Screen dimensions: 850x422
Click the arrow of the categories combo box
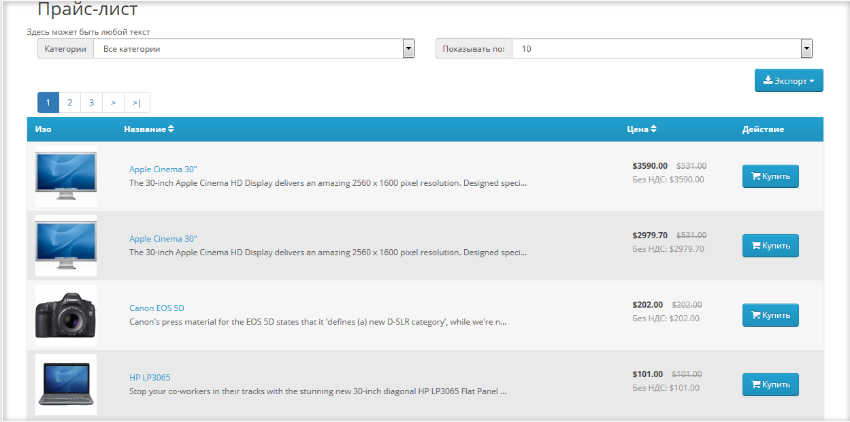409,49
